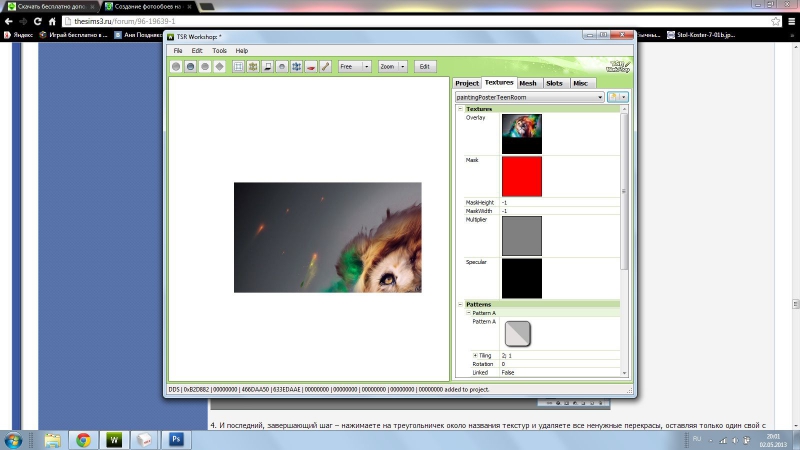The image size is (800, 450).
Task: Click the first gray sphere toolbar icon
Action: point(176,66)
